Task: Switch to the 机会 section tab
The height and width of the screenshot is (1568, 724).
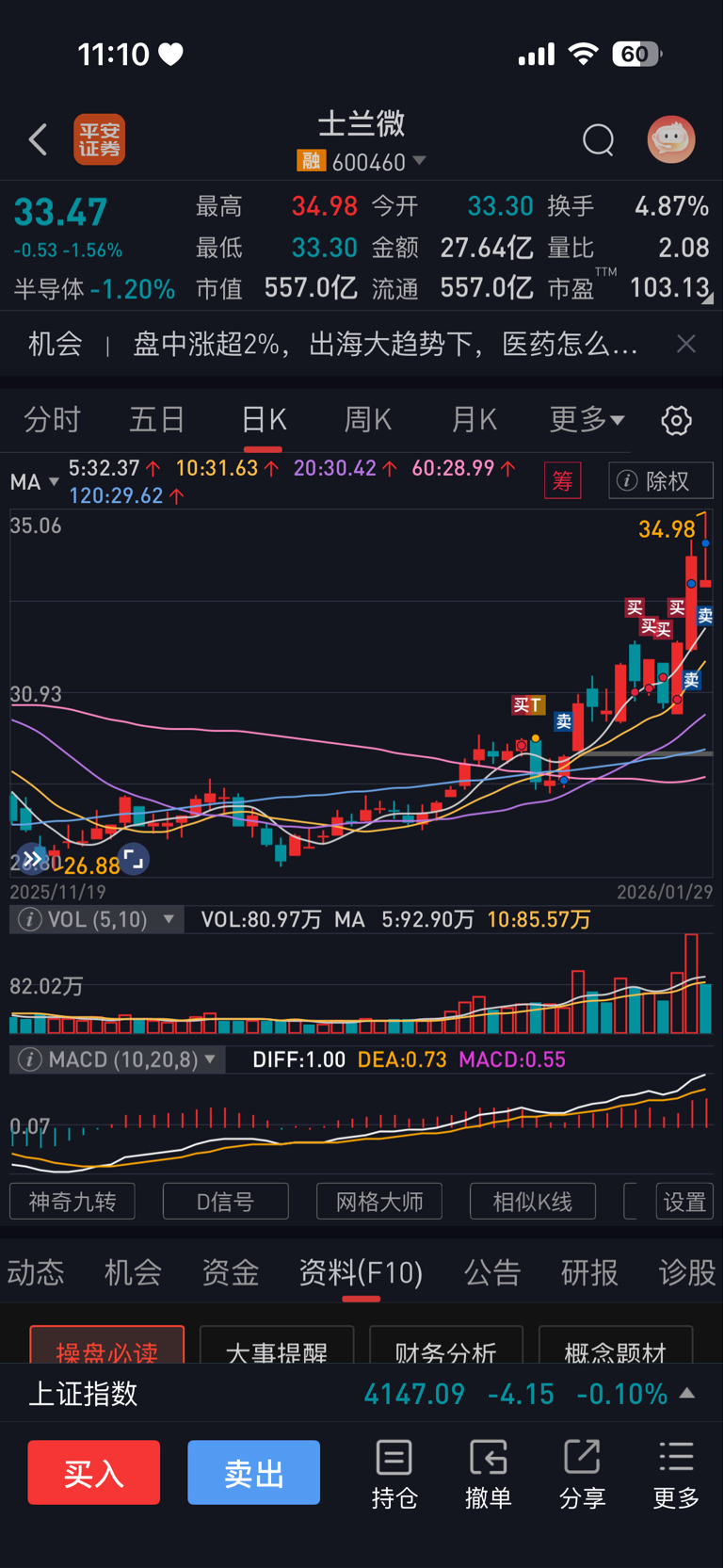Action: pyautogui.click(x=133, y=1273)
